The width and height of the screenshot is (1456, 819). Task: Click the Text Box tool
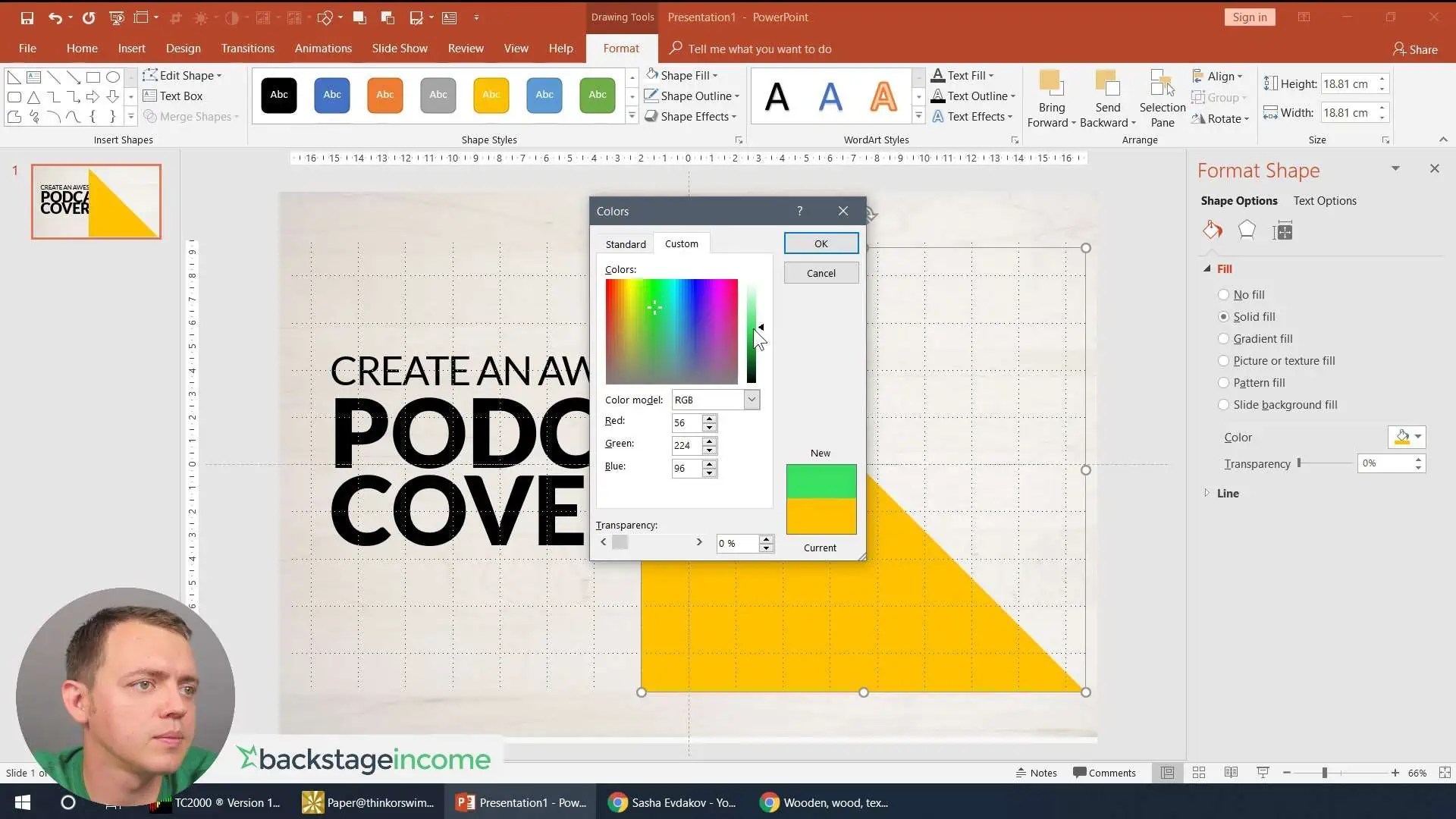(x=173, y=96)
